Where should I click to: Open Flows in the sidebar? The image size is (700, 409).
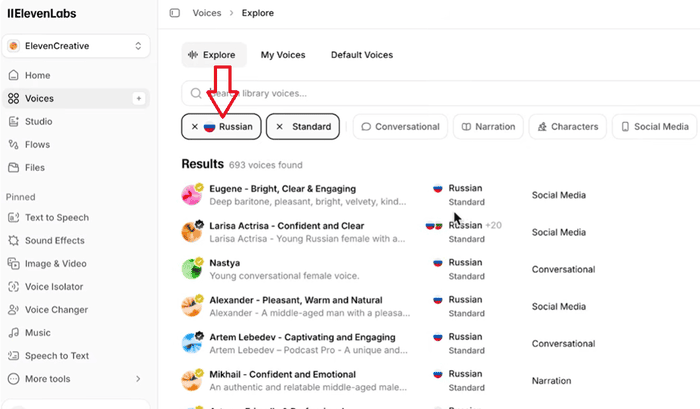(37, 145)
